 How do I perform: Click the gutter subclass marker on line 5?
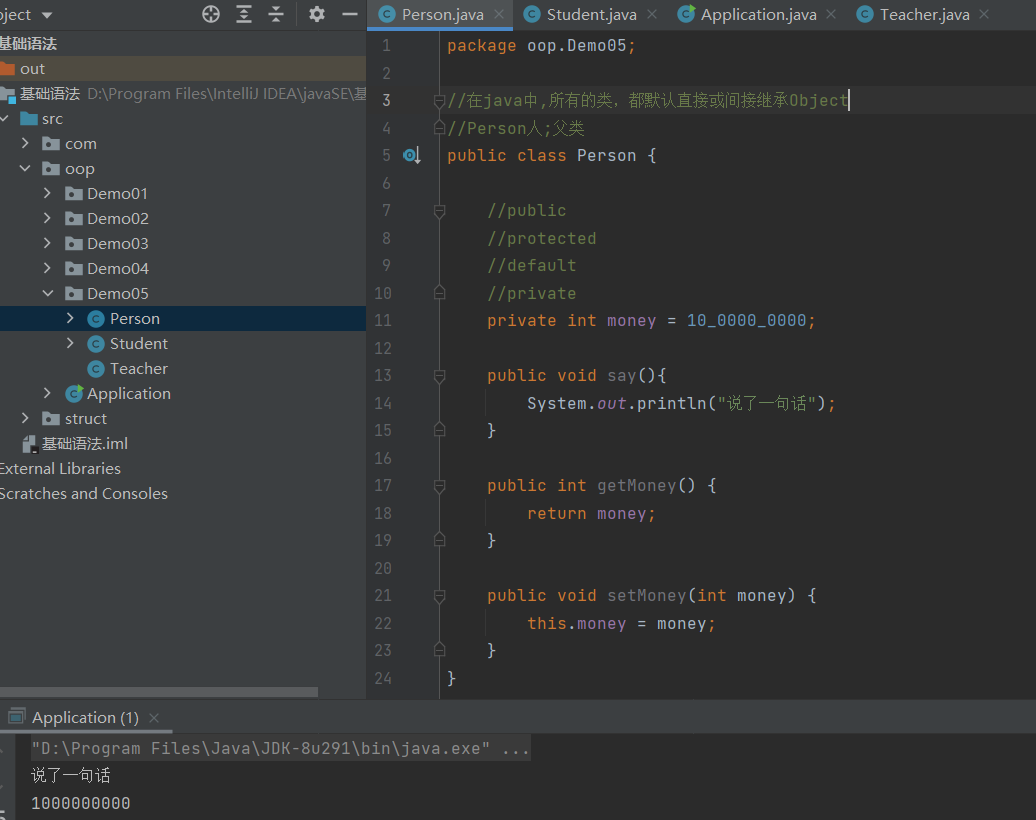(x=411, y=156)
